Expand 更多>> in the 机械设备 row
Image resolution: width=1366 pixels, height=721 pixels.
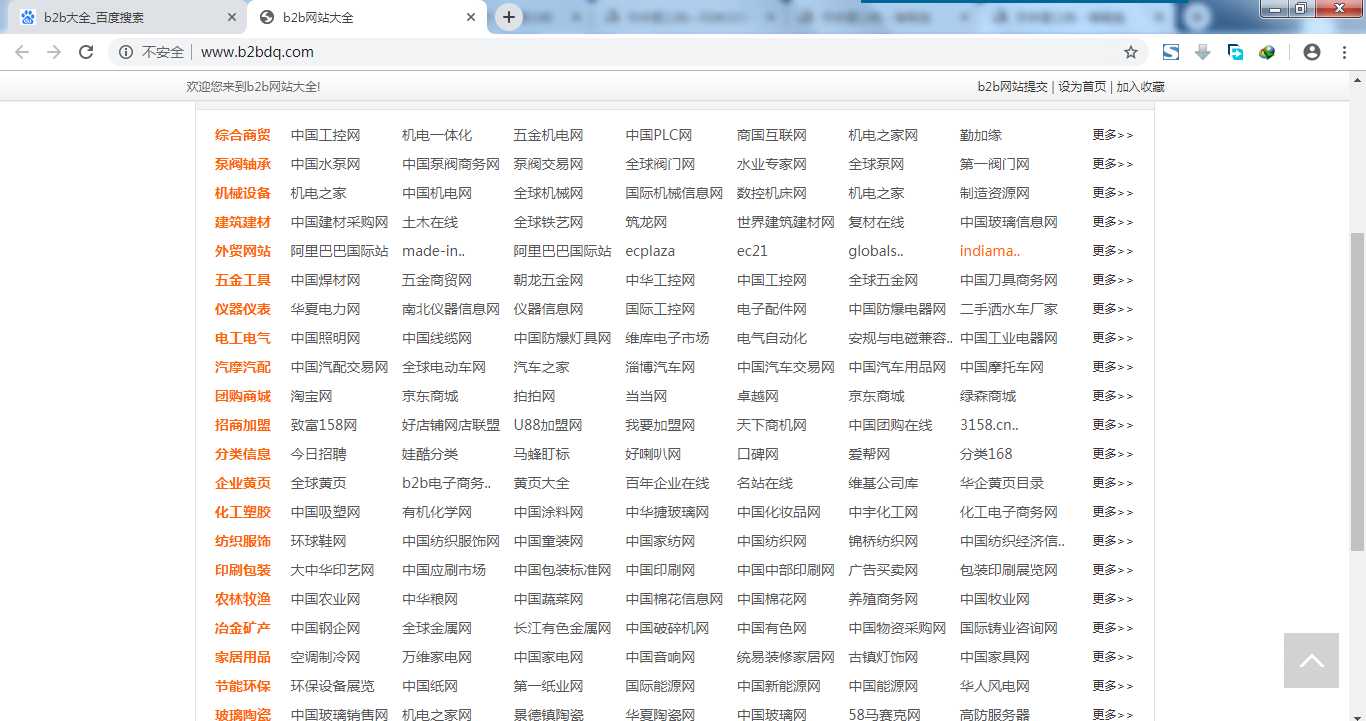1113,193
